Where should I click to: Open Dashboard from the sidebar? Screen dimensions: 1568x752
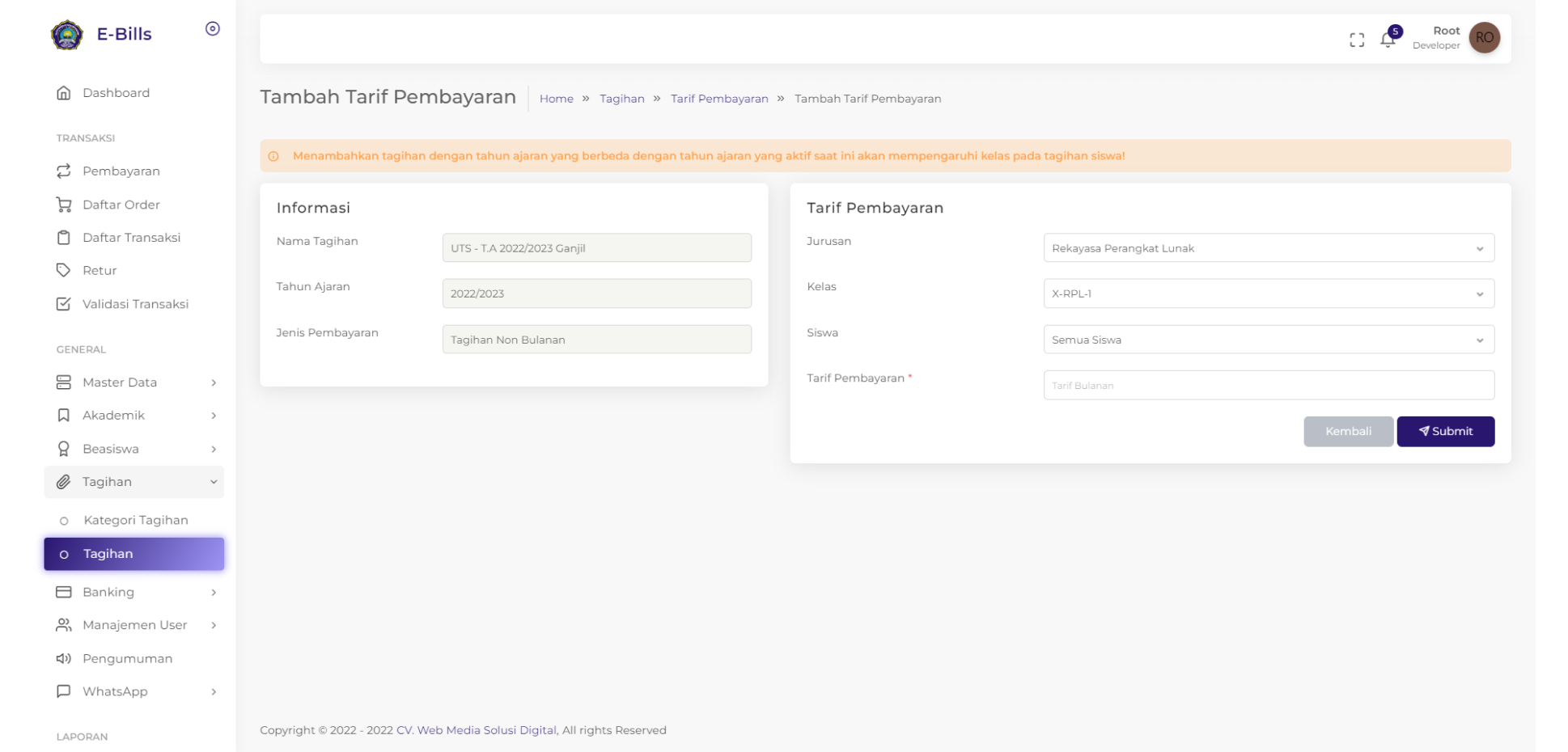click(x=116, y=93)
